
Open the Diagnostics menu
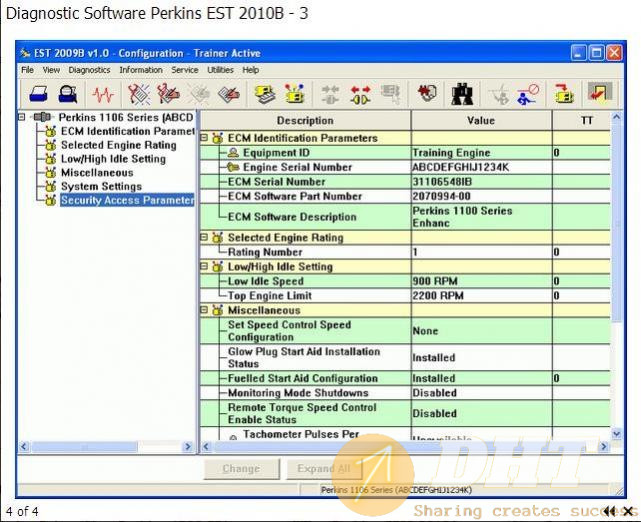(x=90, y=70)
